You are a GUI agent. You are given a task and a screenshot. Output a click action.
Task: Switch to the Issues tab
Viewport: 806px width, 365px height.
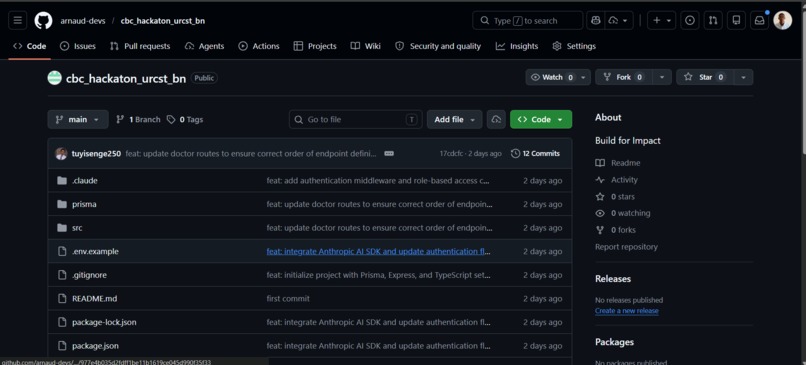click(x=78, y=46)
